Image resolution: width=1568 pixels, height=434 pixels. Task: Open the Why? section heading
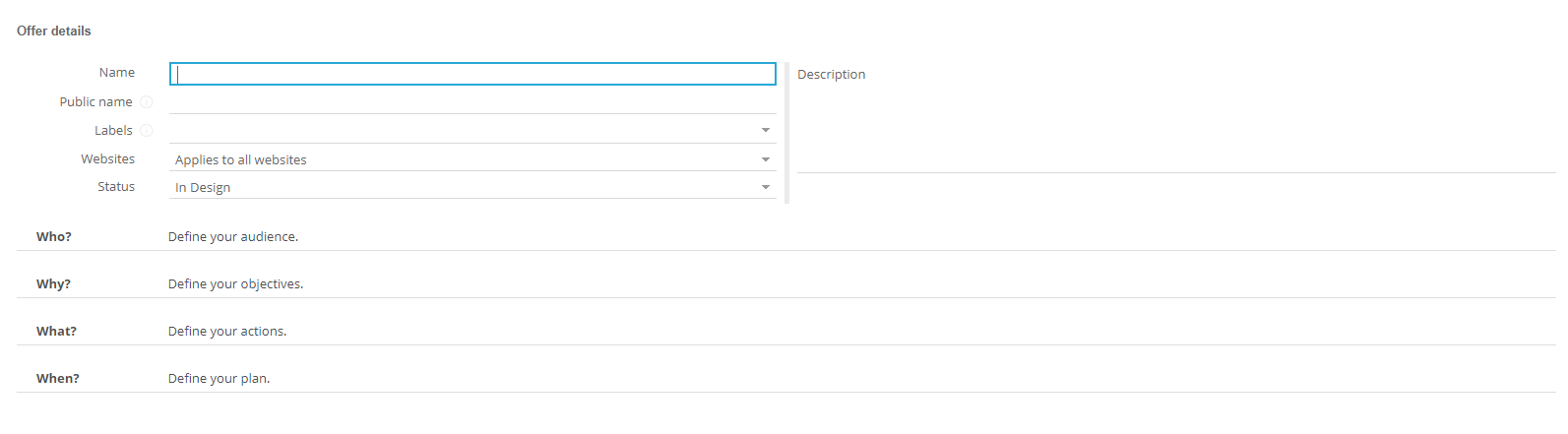tap(53, 284)
